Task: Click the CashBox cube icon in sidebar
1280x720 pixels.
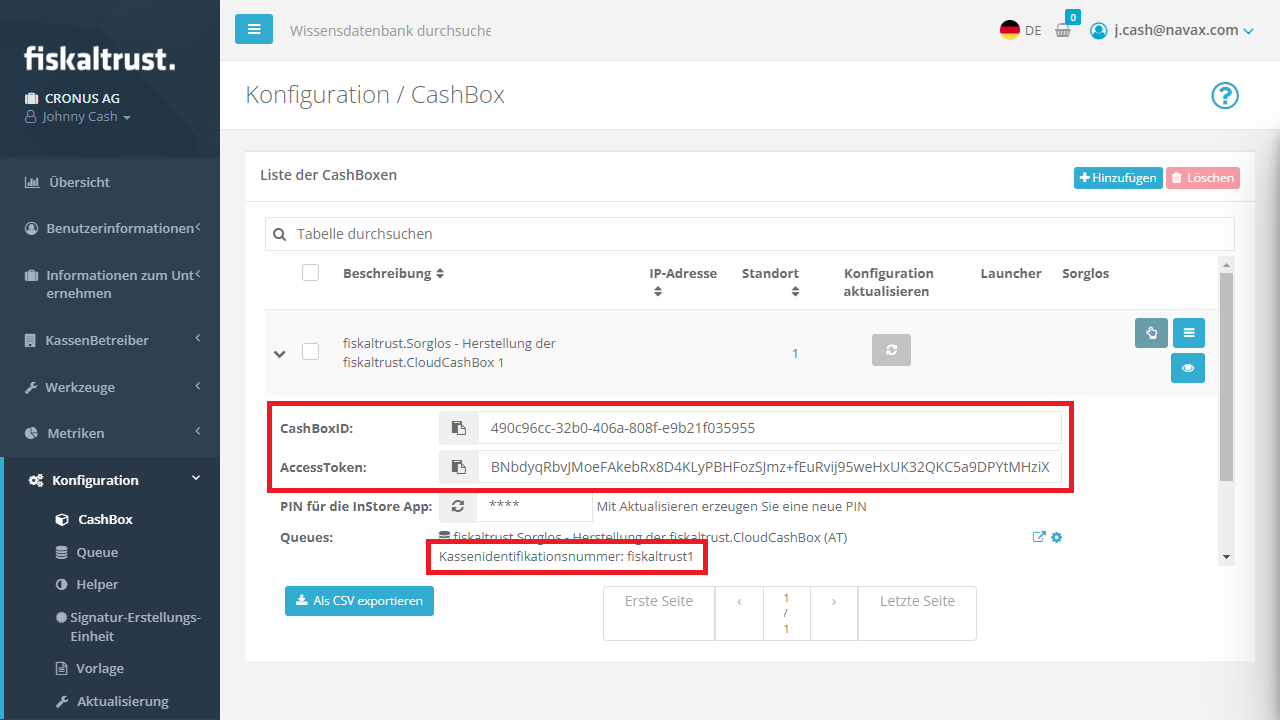Action: 62,519
